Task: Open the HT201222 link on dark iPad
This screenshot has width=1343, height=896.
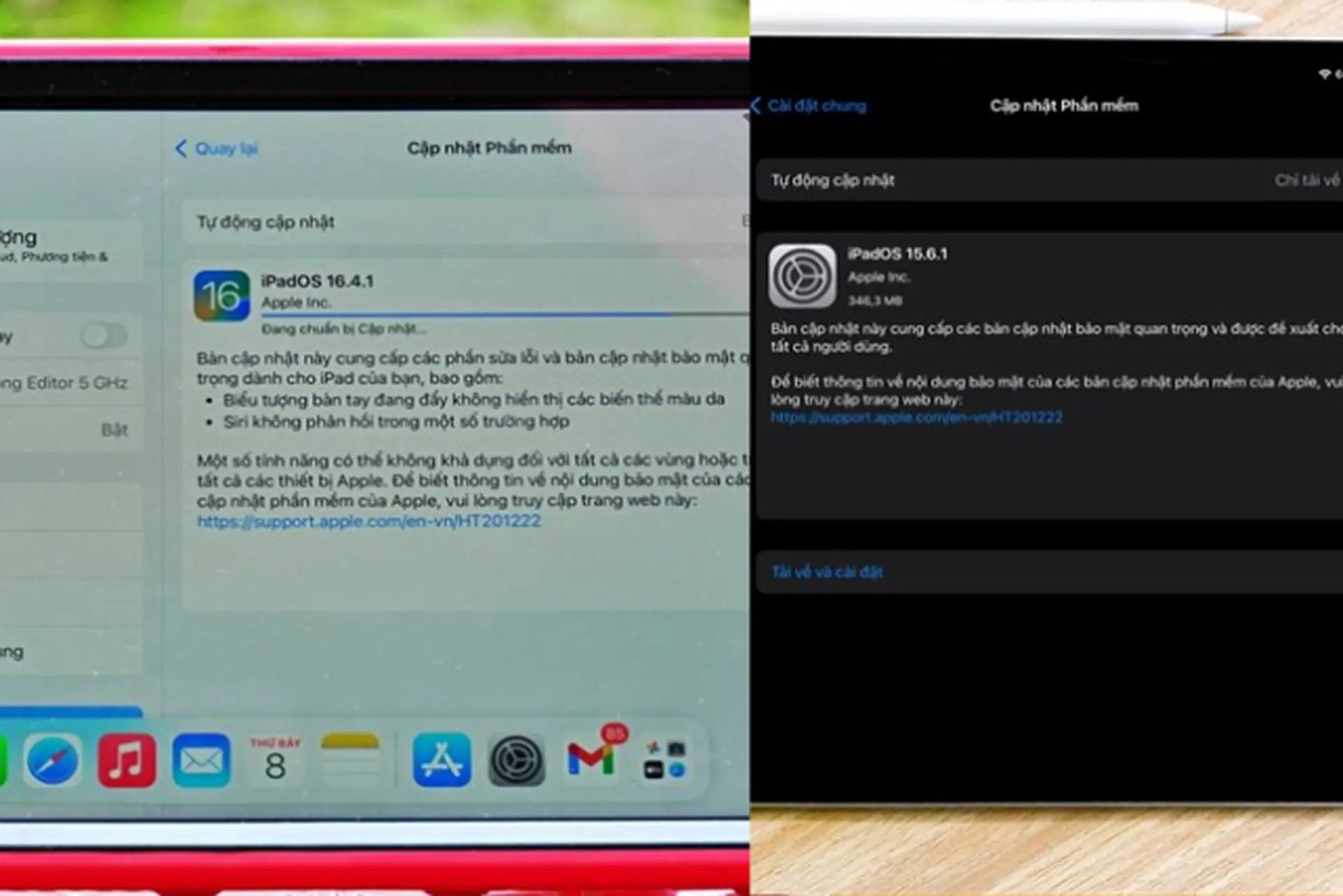Action: pos(916,418)
